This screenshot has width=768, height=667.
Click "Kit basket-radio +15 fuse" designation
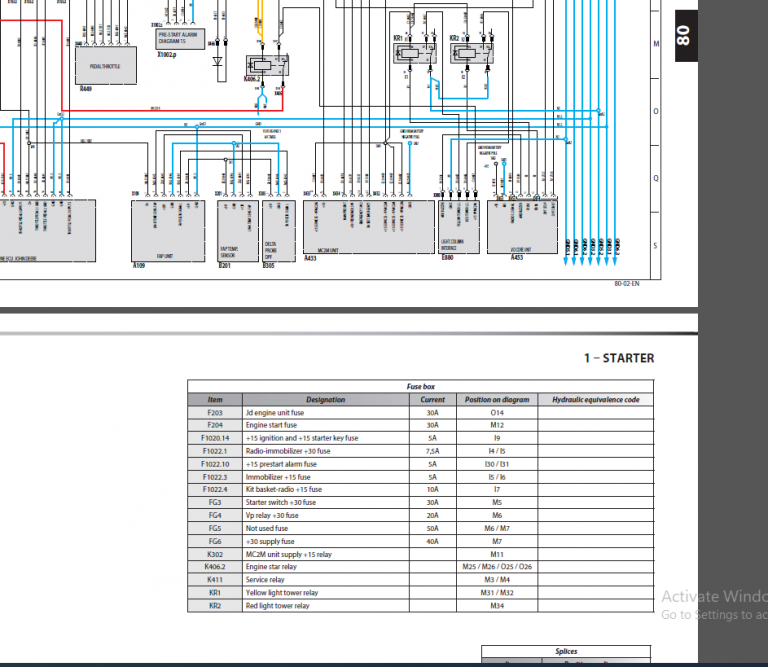point(284,490)
